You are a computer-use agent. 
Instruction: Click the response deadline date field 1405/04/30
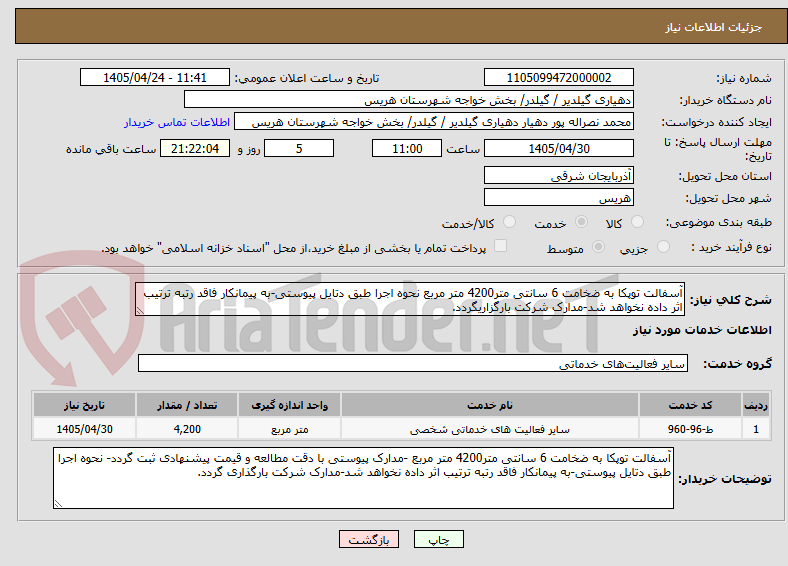coord(558,148)
